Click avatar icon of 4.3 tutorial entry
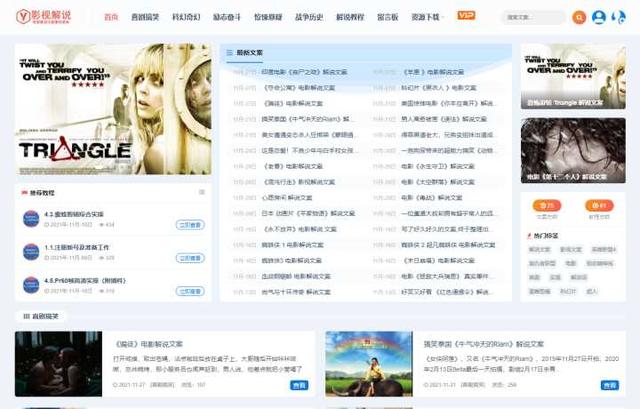Image resolution: width=640 pixels, height=409 pixels. pos(31,219)
